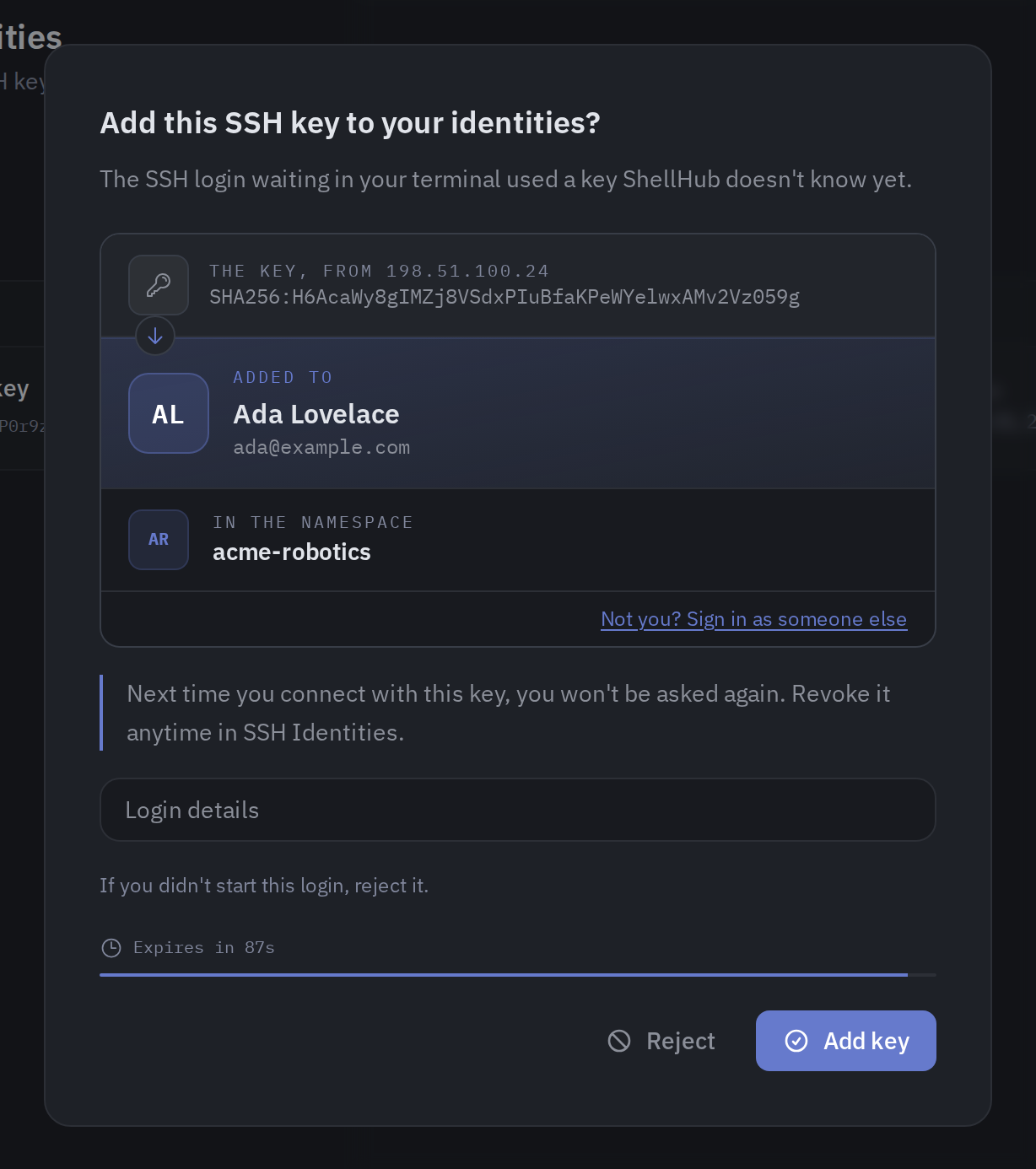Click 'If you didn't start this login' note
Viewport: 1036px width, 1169px height.
click(x=264, y=886)
